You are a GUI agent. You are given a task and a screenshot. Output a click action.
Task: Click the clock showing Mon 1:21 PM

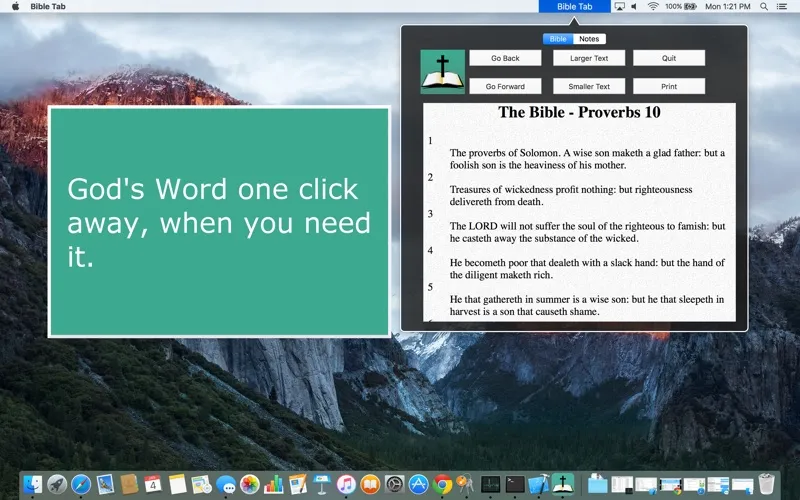click(x=728, y=7)
